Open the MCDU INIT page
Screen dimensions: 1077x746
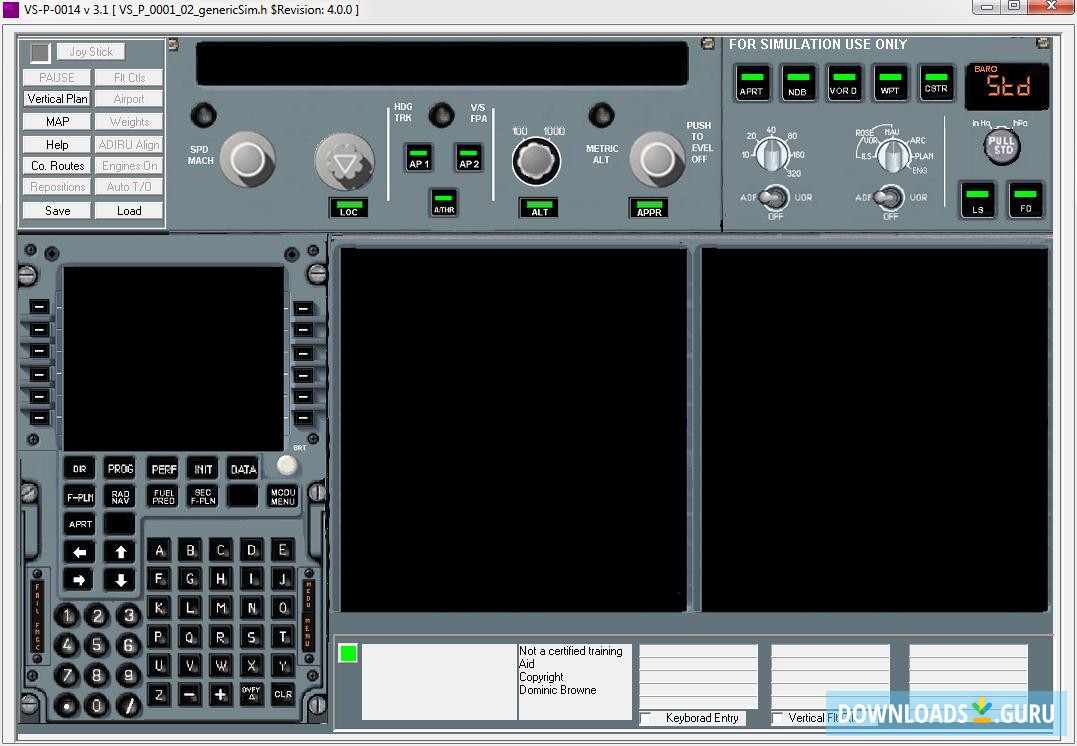(x=203, y=469)
